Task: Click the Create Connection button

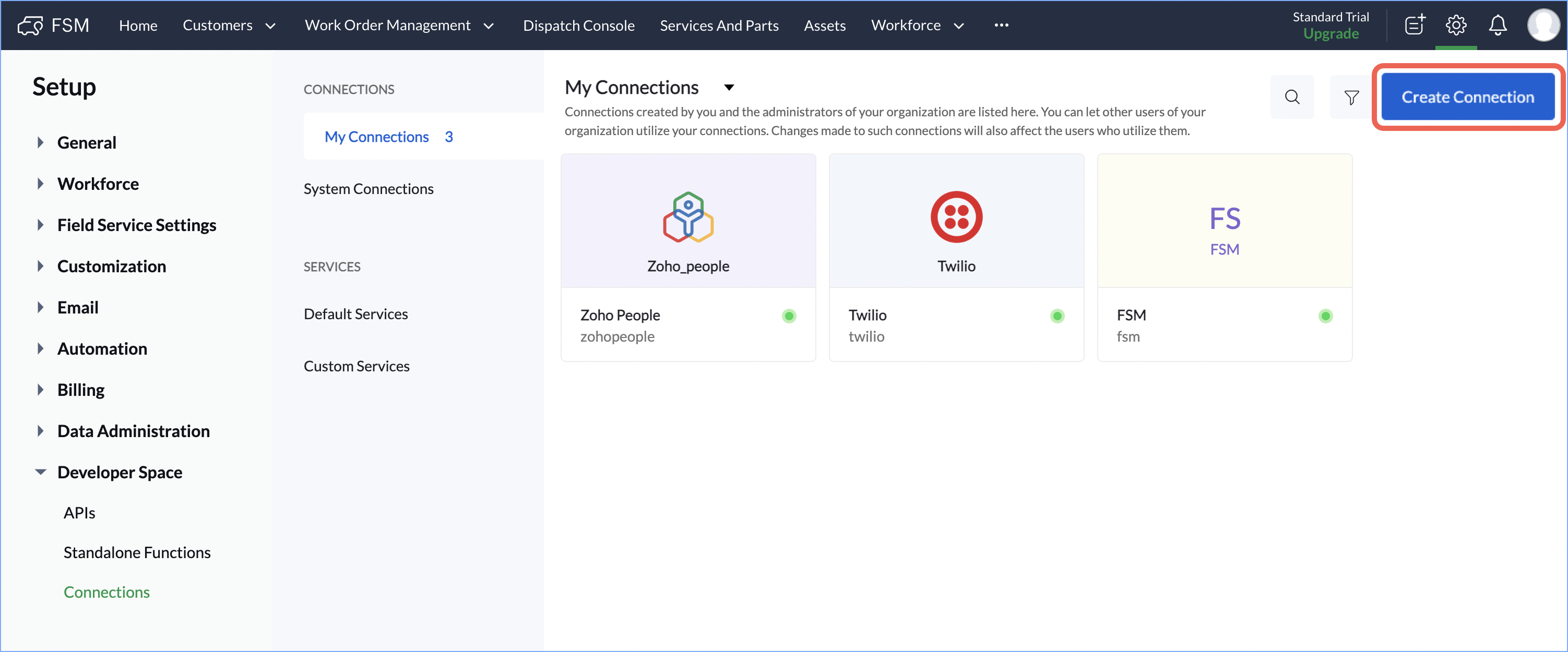Action: point(1467,96)
